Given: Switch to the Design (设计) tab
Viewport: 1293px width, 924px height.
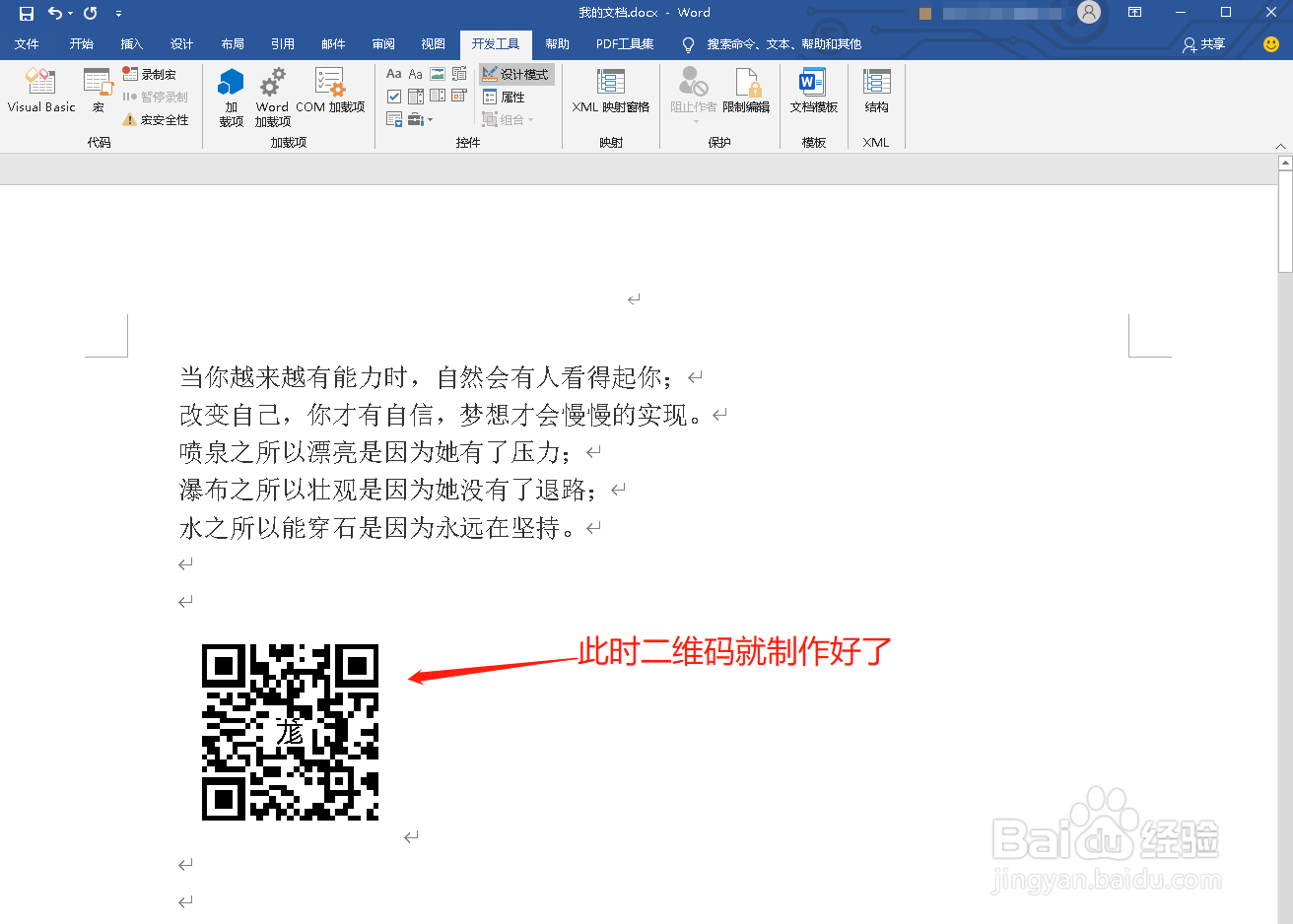Looking at the screenshot, I should (x=182, y=44).
